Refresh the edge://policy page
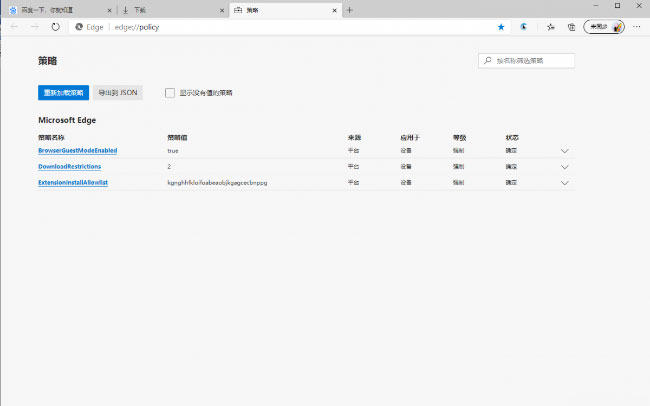Screen dimensions: 650x406 tap(56, 27)
